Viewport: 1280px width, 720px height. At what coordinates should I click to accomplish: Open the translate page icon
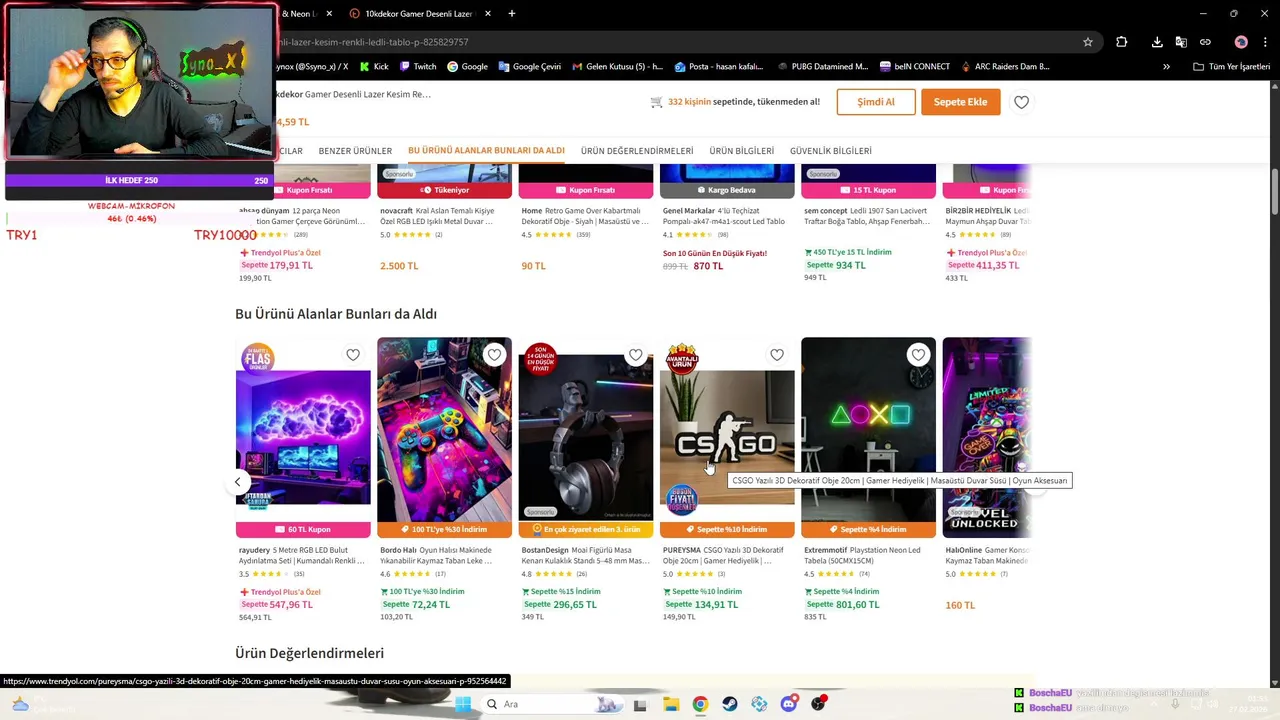click(x=1181, y=42)
